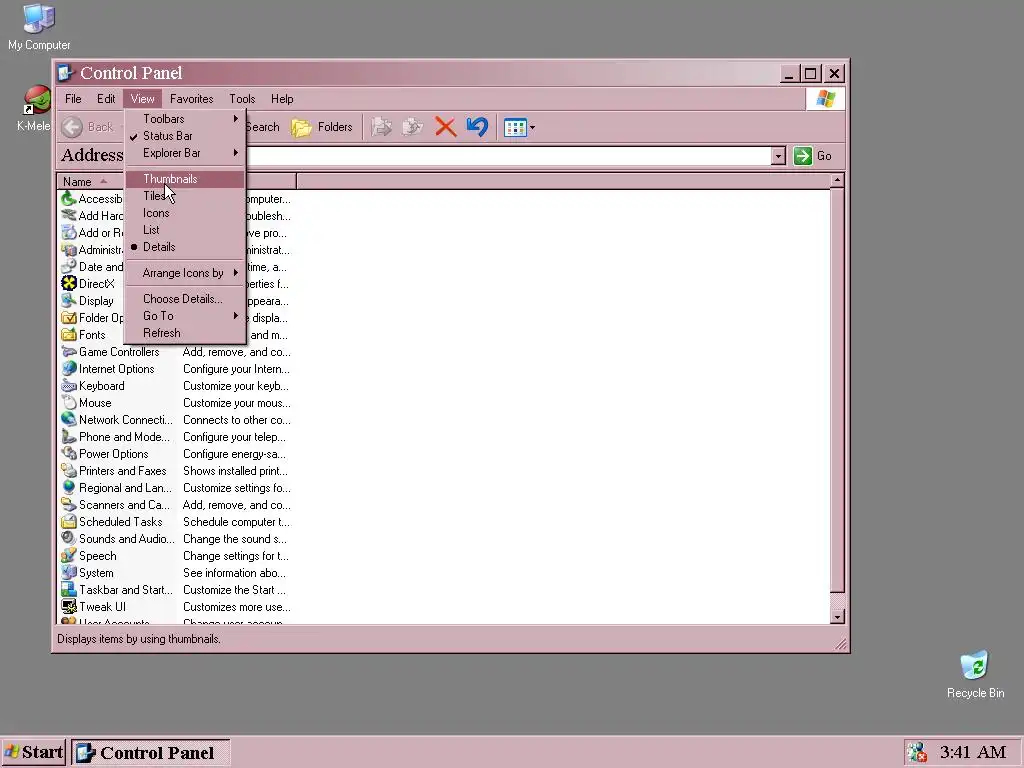
Task: Click the Speech item icon
Action: click(x=69, y=556)
